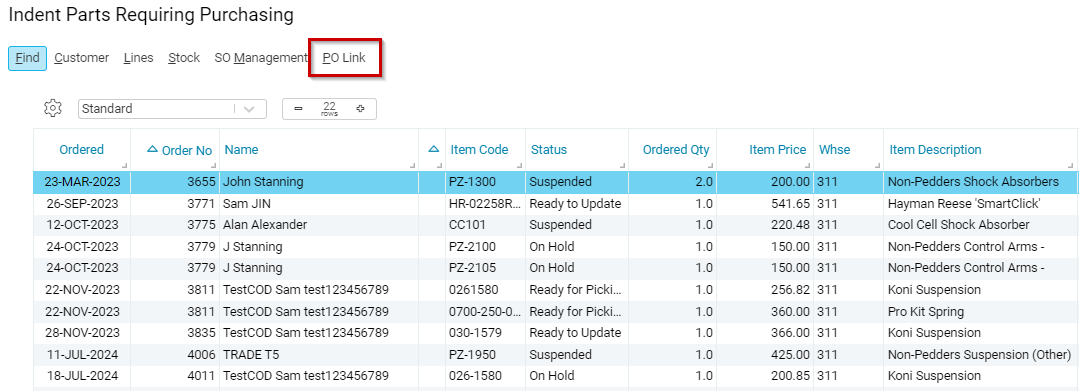Click the Find menu button

(x=28, y=59)
